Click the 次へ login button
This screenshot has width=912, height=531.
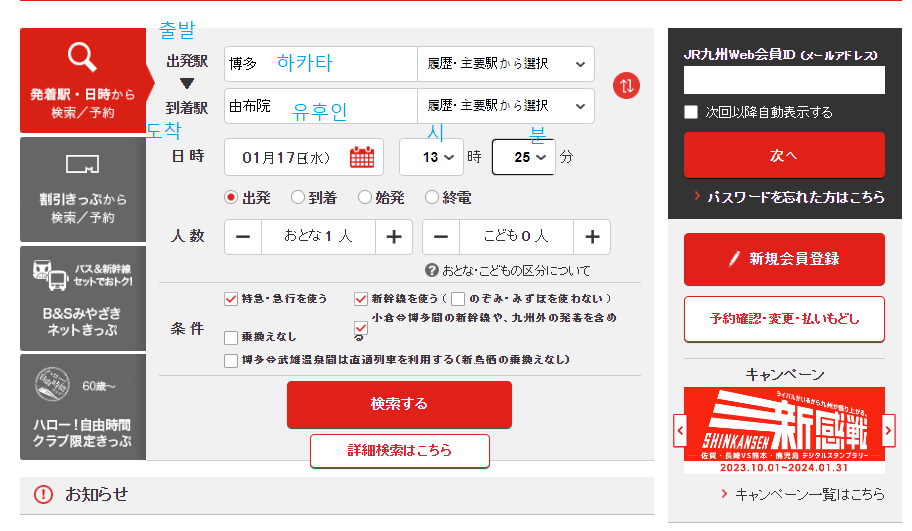pos(784,155)
